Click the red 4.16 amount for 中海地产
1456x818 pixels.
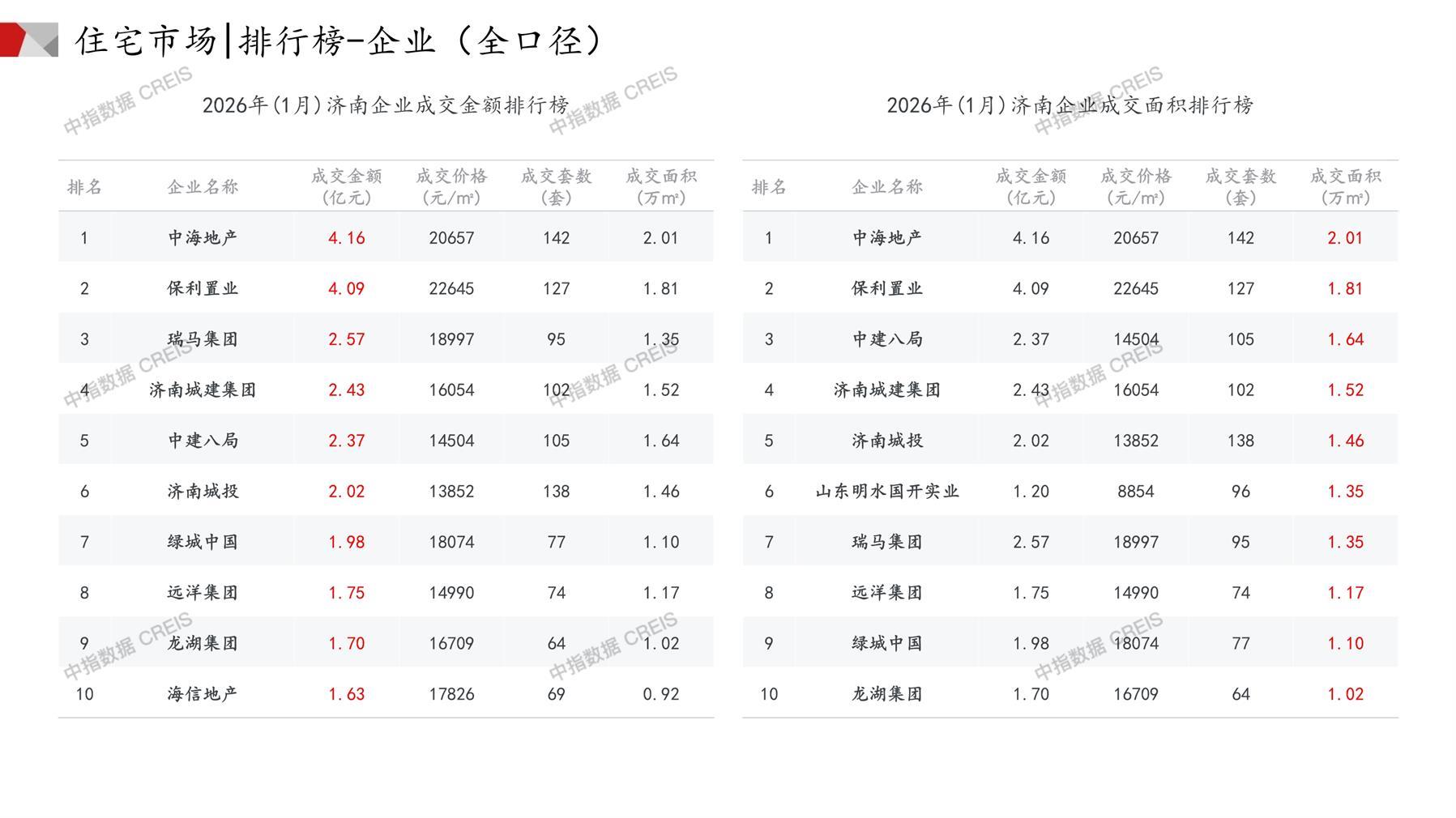click(346, 238)
